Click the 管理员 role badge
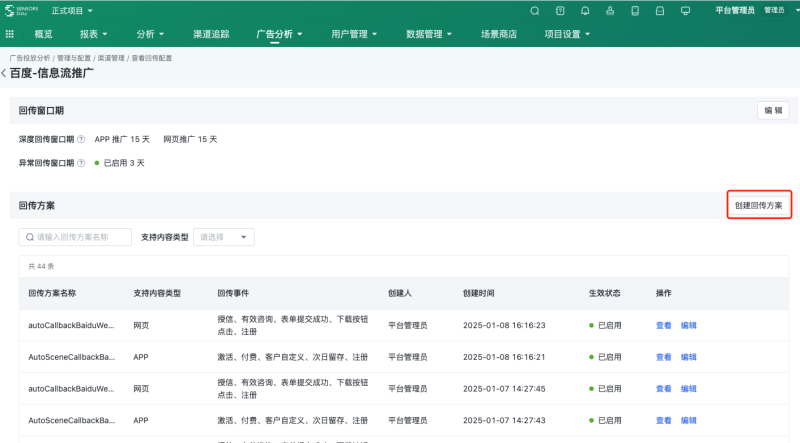This screenshot has width=800, height=443. coord(774,10)
